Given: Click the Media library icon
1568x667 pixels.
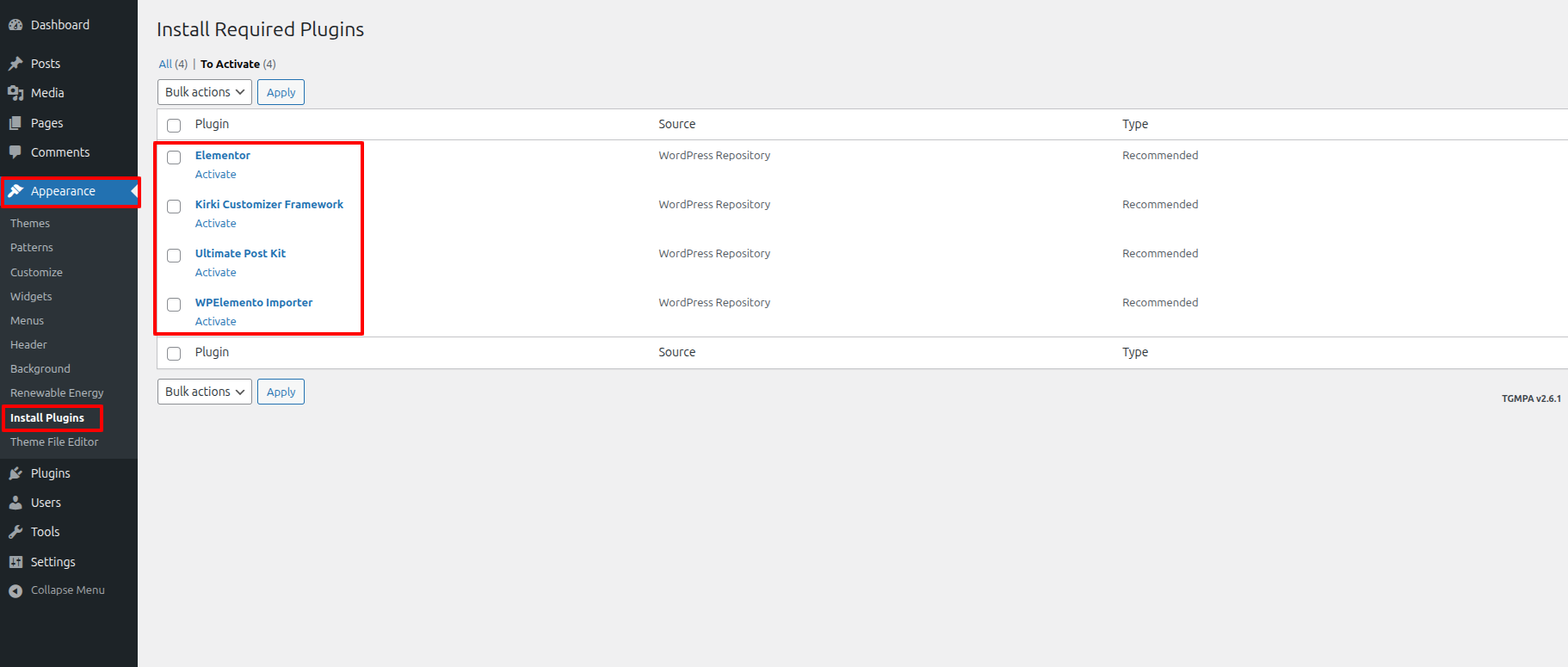Looking at the screenshot, I should tap(15, 93).
